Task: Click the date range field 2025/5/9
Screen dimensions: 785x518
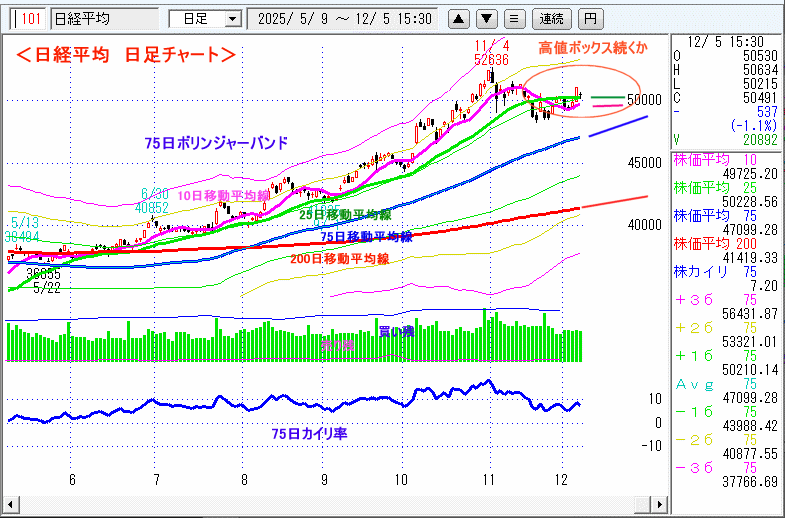Action: (x=343, y=19)
